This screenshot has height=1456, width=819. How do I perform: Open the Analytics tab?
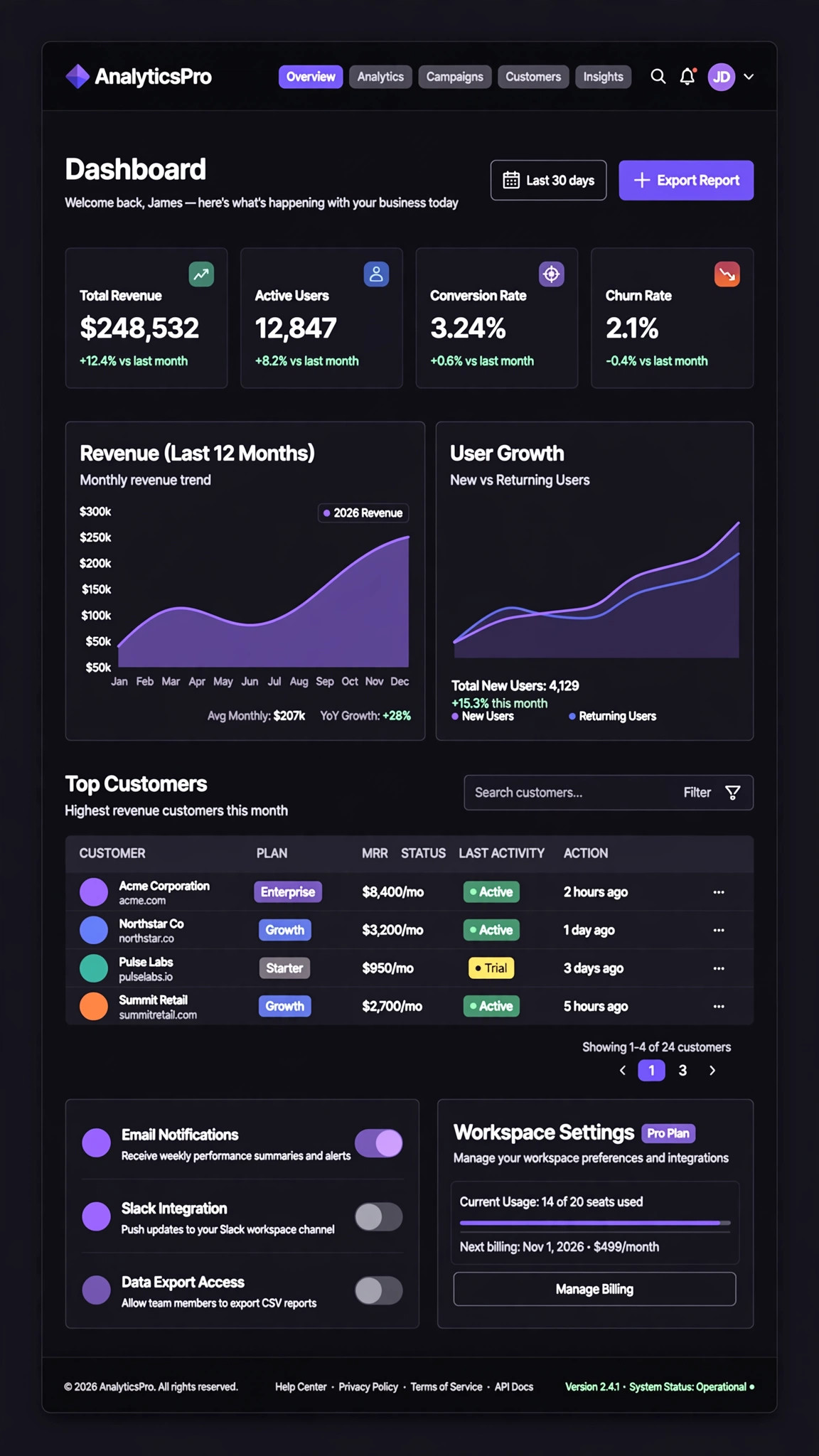pyautogui.click(x=380, y=77)
